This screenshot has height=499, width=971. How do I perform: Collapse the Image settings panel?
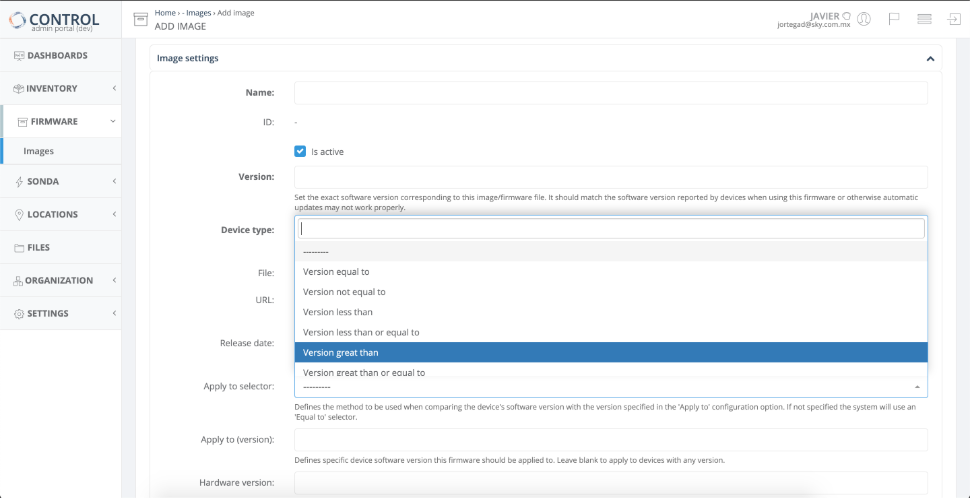[x=930, y=59]
